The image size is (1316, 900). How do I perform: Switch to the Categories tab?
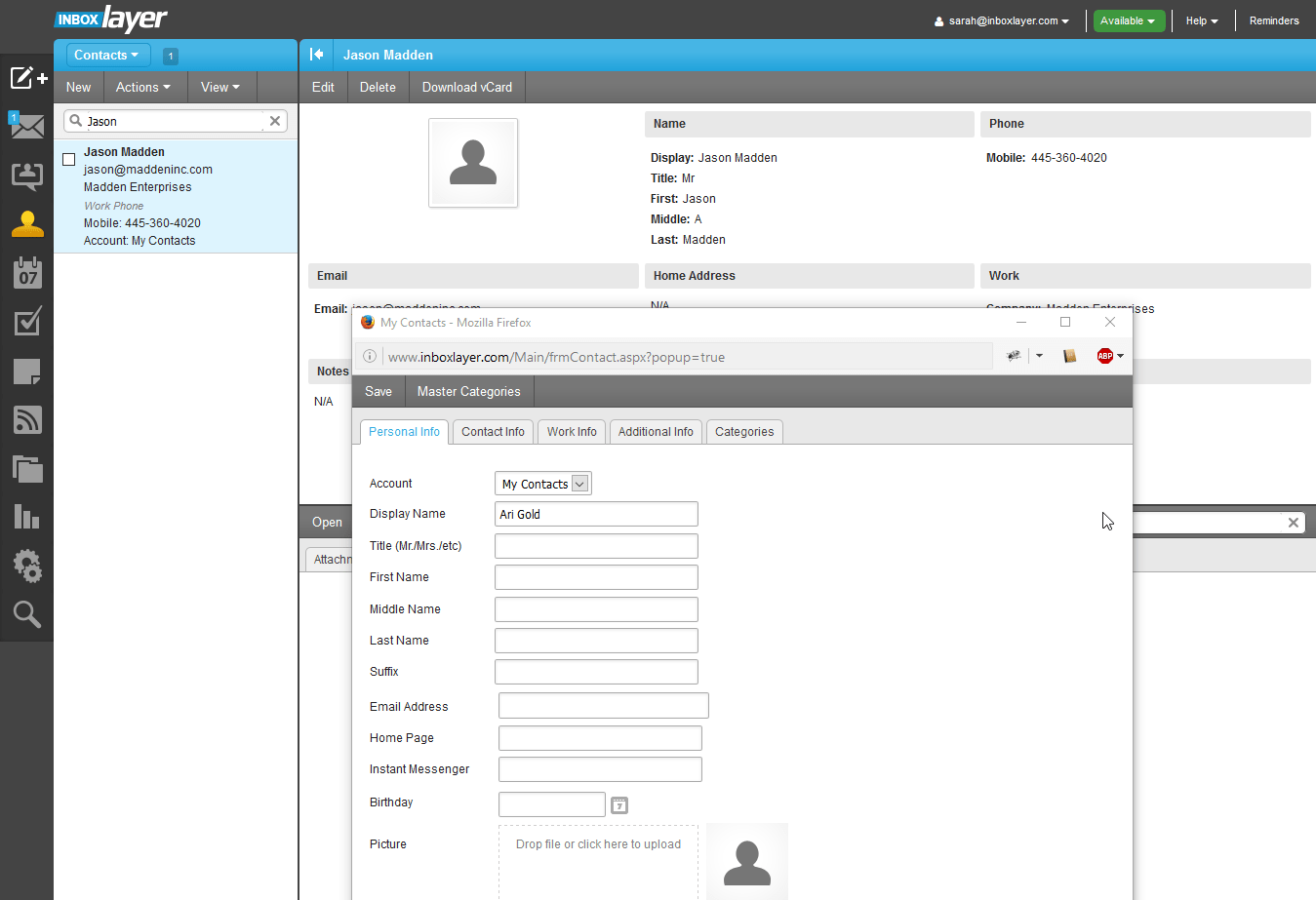[x=744, y=431]
